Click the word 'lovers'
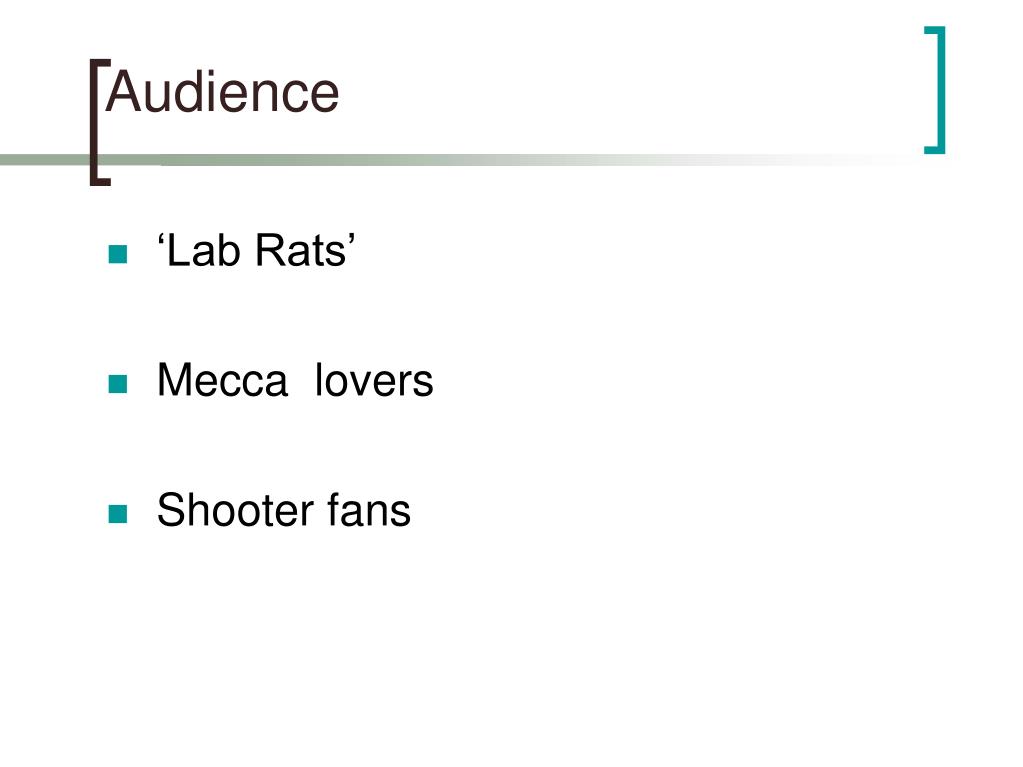The height and width of the screenshot is (767, 1023). (374, 380)
